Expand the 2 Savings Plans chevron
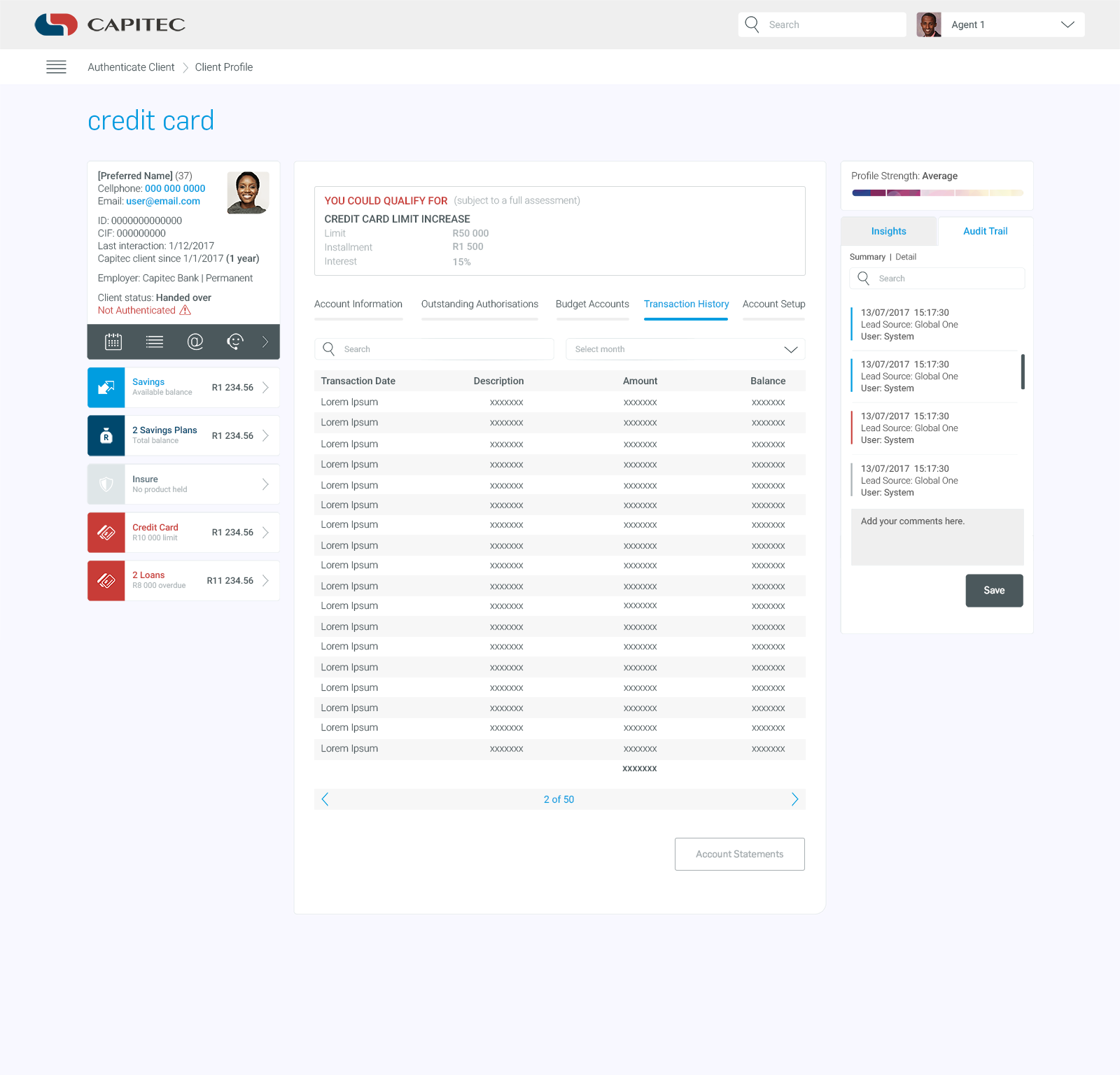 [x=265, y=435]
